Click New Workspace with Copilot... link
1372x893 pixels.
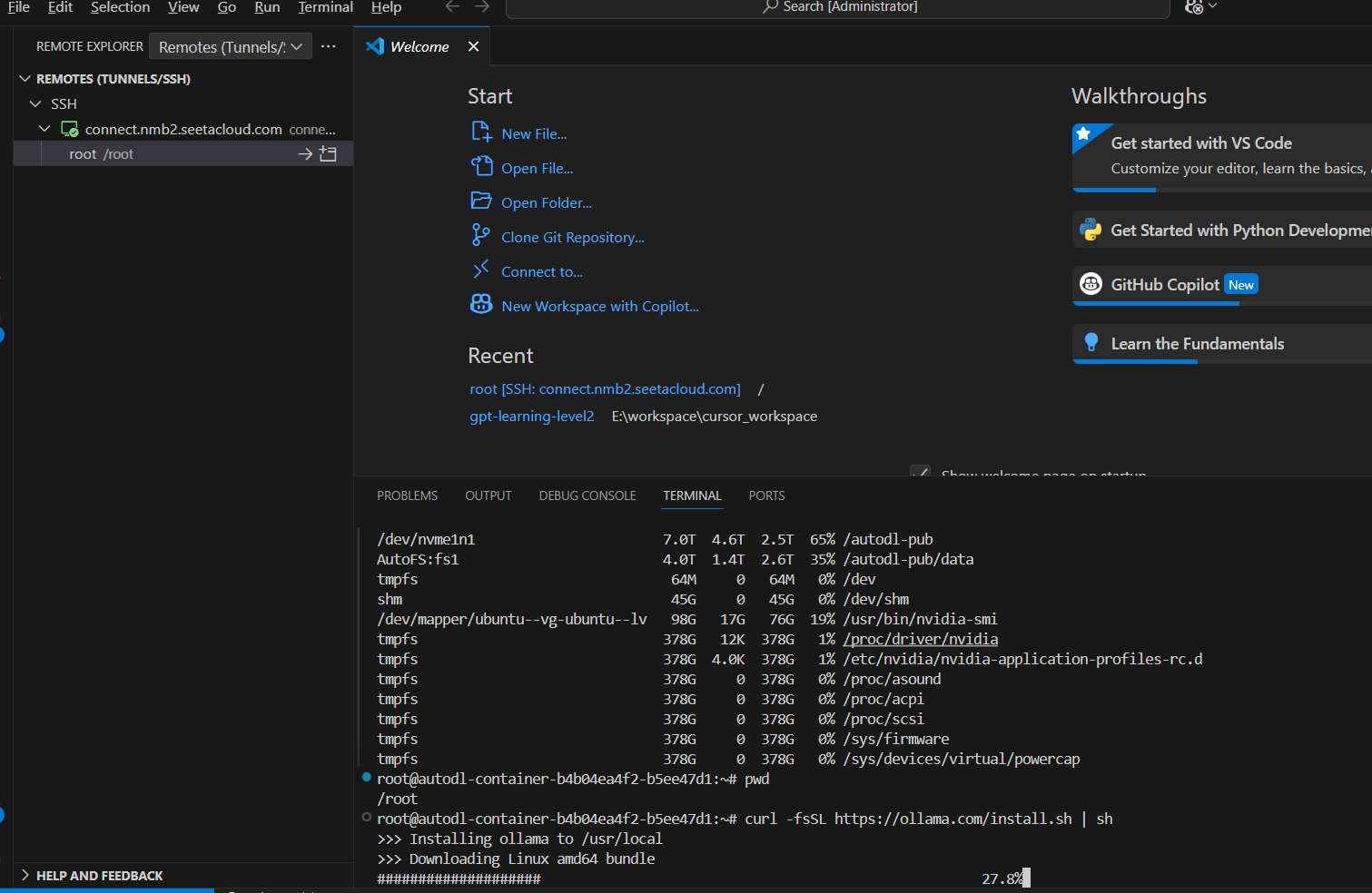(600, 306)
